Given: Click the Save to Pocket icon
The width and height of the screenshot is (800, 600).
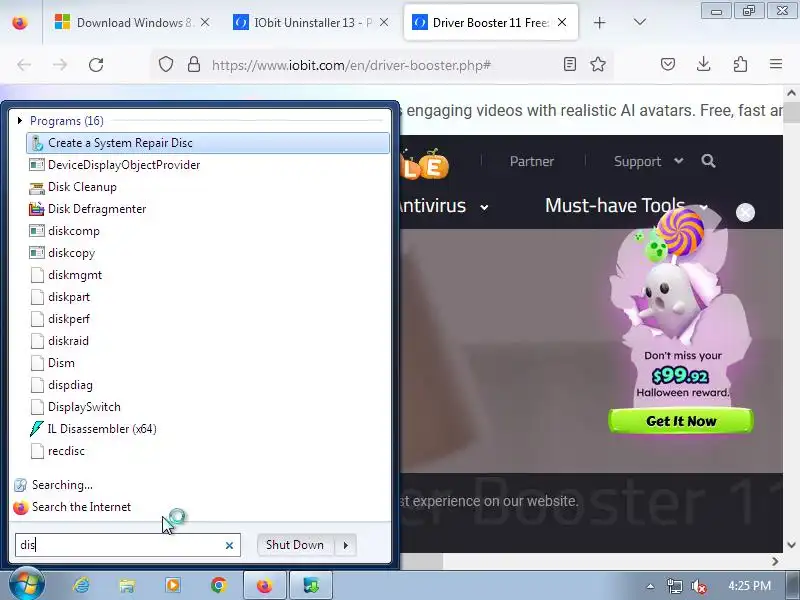Looking at the screenshot, I should 668,64.
